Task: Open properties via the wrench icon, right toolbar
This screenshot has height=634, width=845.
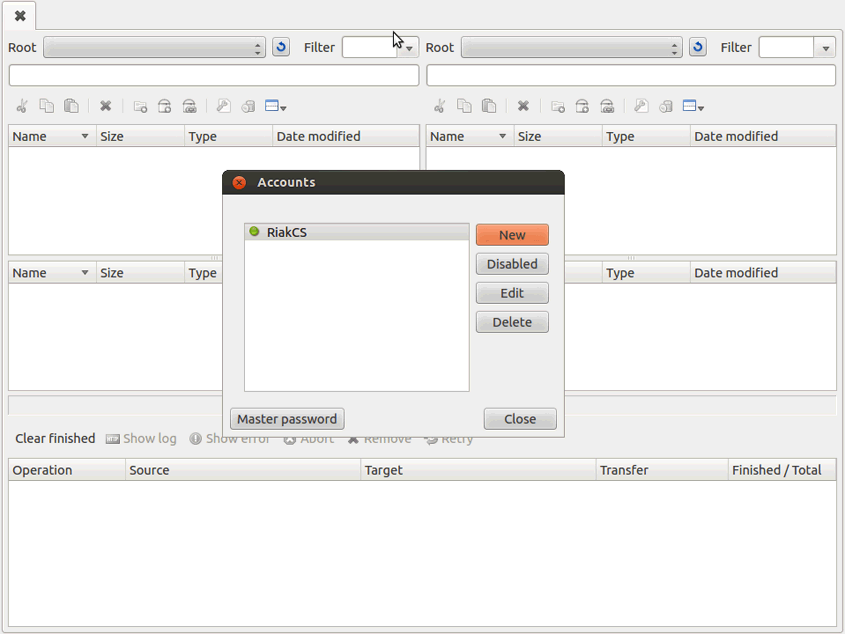Action: [640, 106]
